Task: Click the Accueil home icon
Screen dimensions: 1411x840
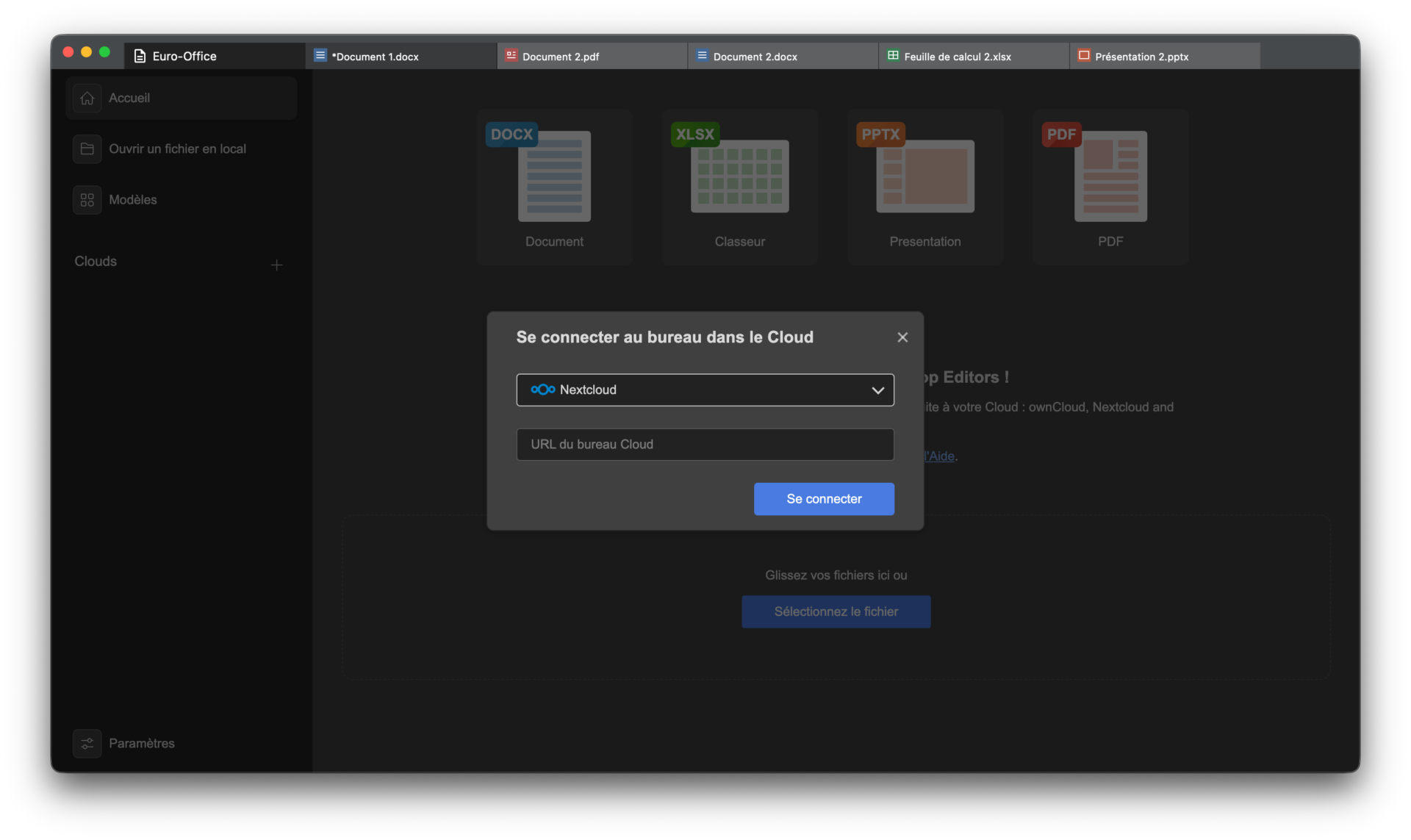Action: pyautogui.click(x=87, y=98)
